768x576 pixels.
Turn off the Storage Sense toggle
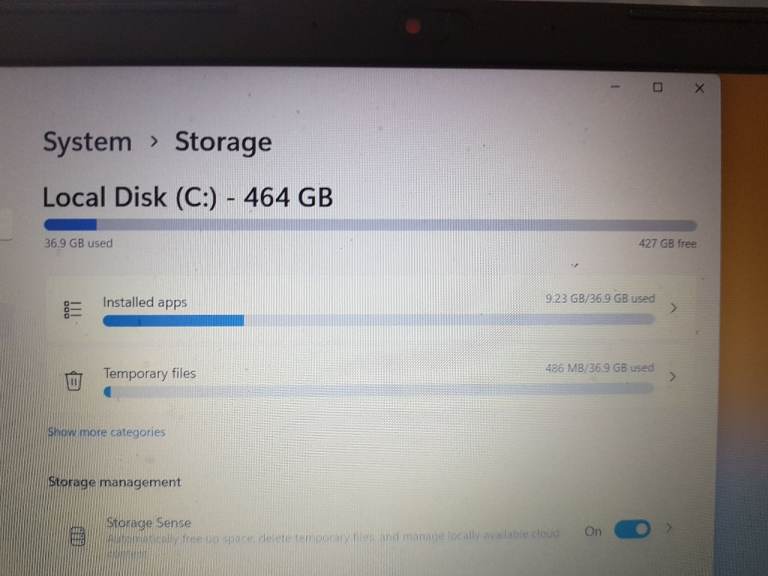click(632, 529)
